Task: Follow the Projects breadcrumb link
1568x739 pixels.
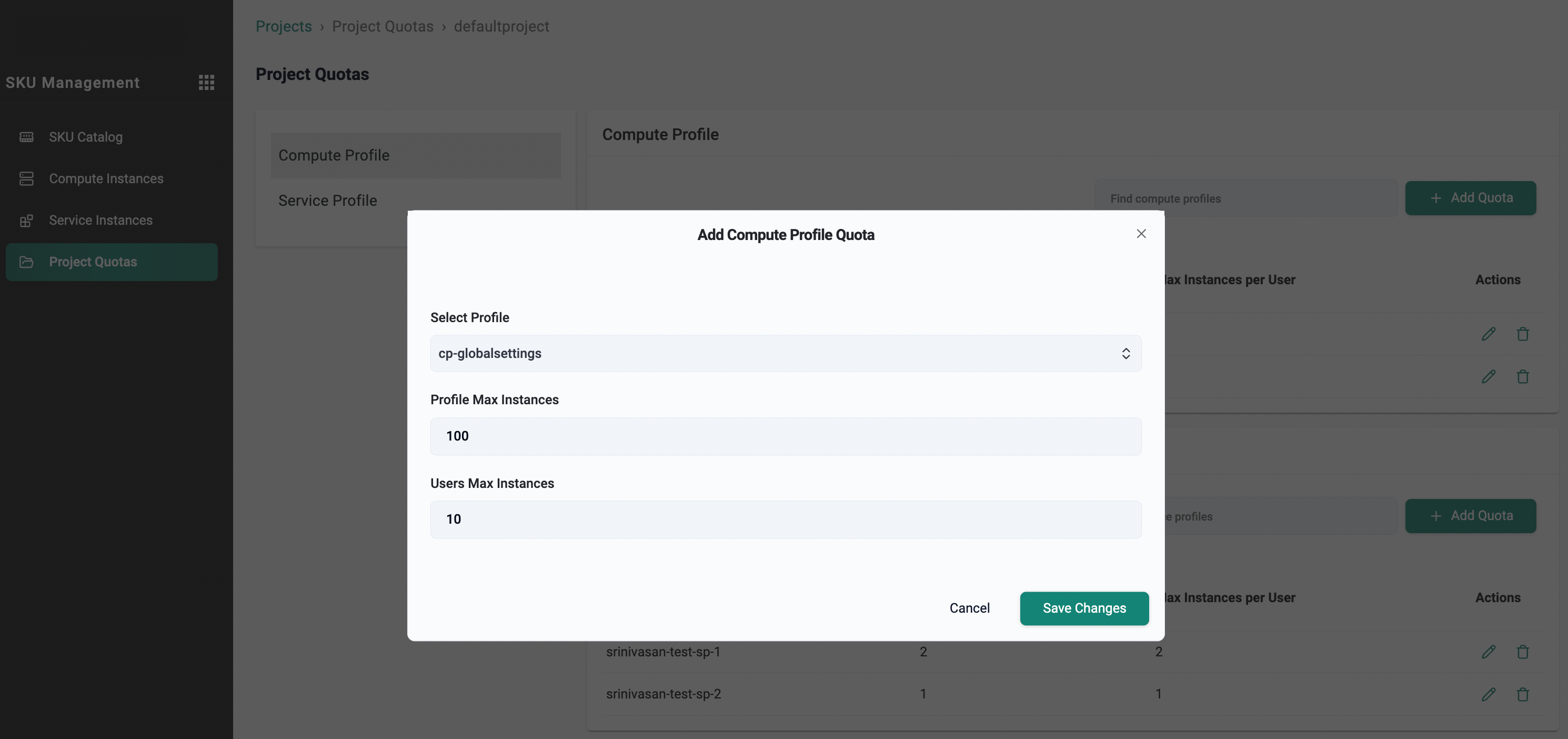Action: [x=283, y=26]
